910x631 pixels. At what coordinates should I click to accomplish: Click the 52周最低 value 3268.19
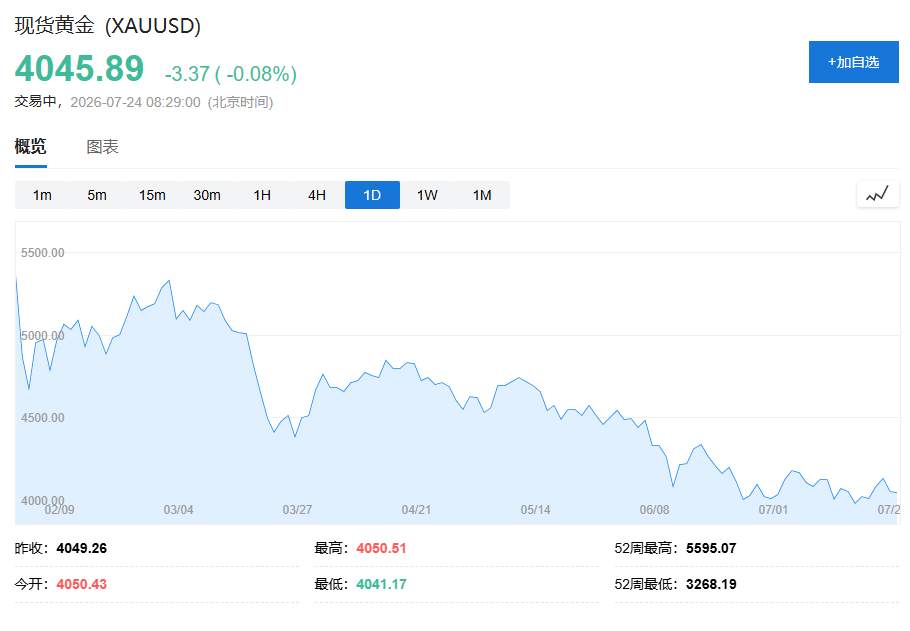coord(711,584)
